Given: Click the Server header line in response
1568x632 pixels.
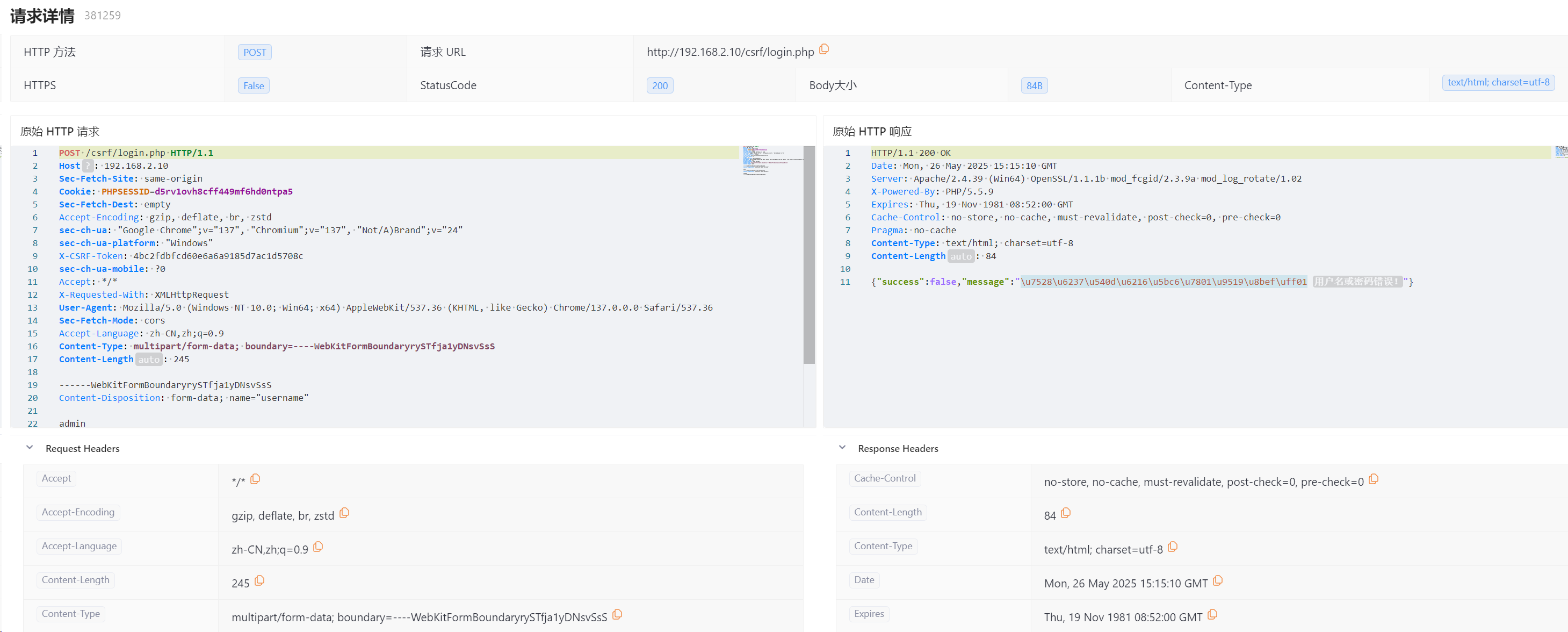Looking at the screenshot, I should click(1086, 179).
